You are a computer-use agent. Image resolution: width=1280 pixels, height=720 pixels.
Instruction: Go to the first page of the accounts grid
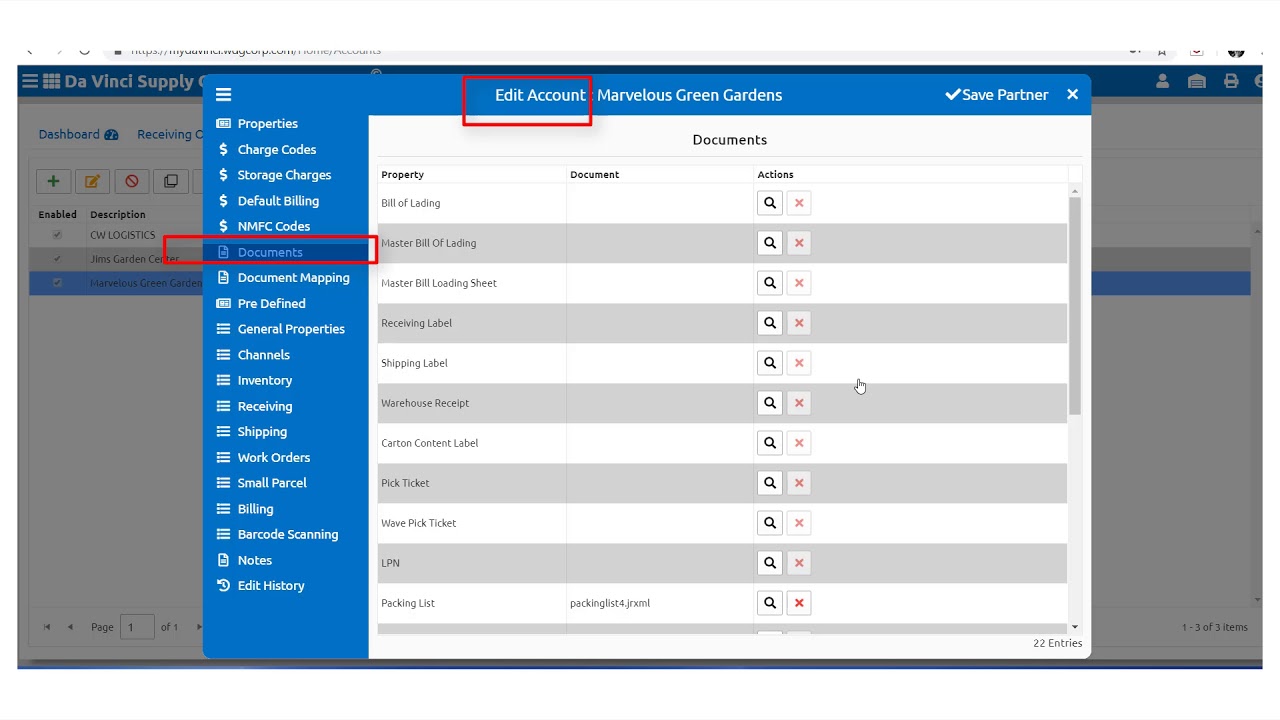coord(46,627)
